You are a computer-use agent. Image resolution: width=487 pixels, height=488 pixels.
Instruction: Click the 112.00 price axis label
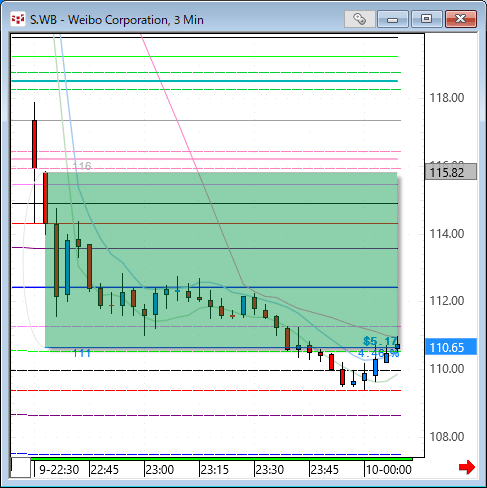tap(447, 301)
